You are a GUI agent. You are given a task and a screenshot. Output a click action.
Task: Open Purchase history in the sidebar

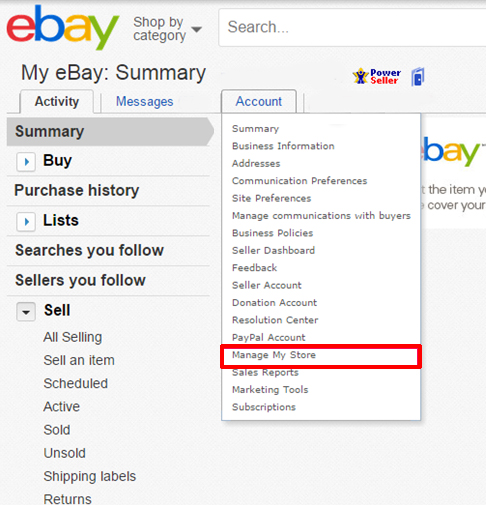click(x=77, y=190)
